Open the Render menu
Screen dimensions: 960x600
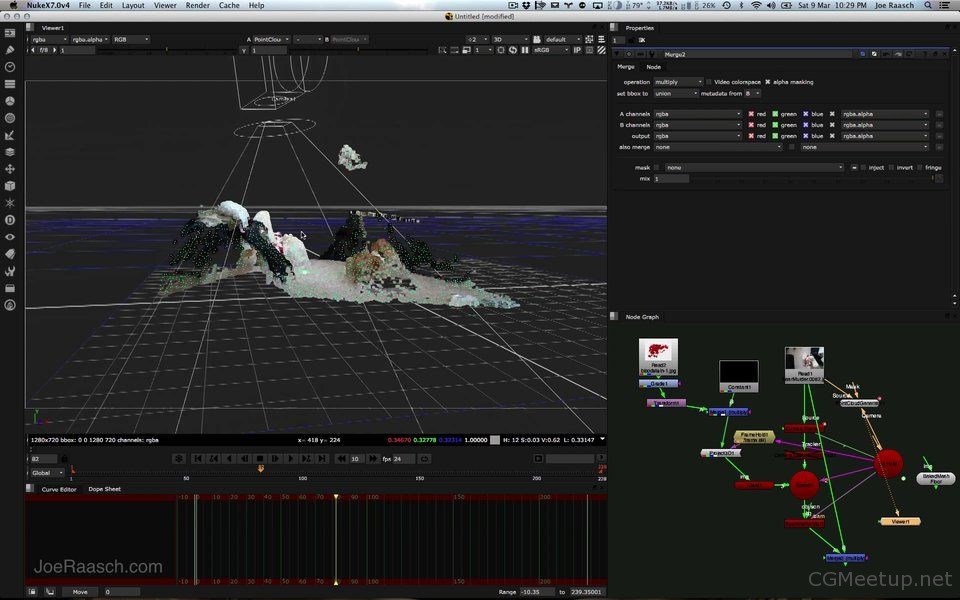198,5
